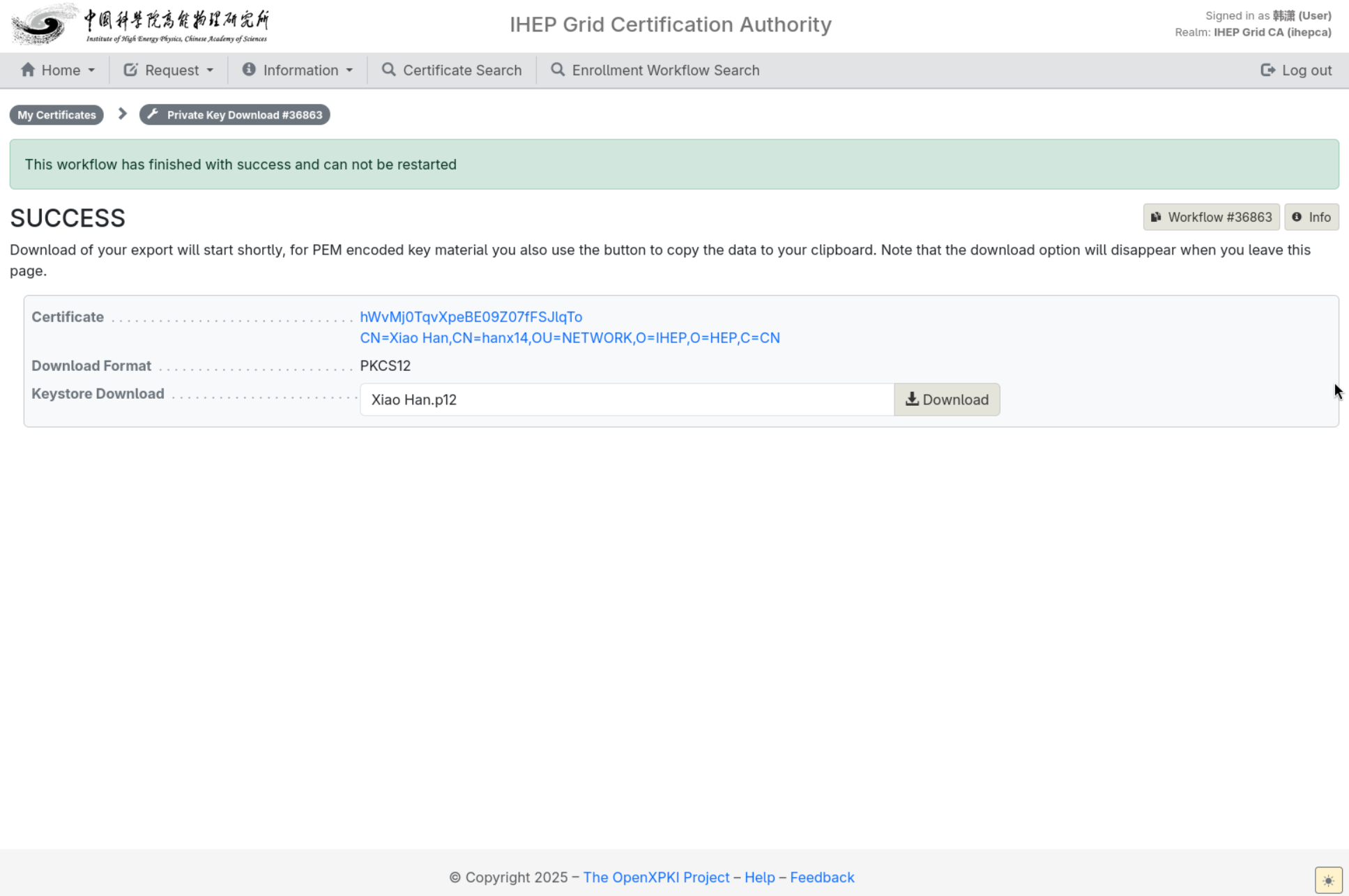Log out of the session

(x=1297, y=70)
